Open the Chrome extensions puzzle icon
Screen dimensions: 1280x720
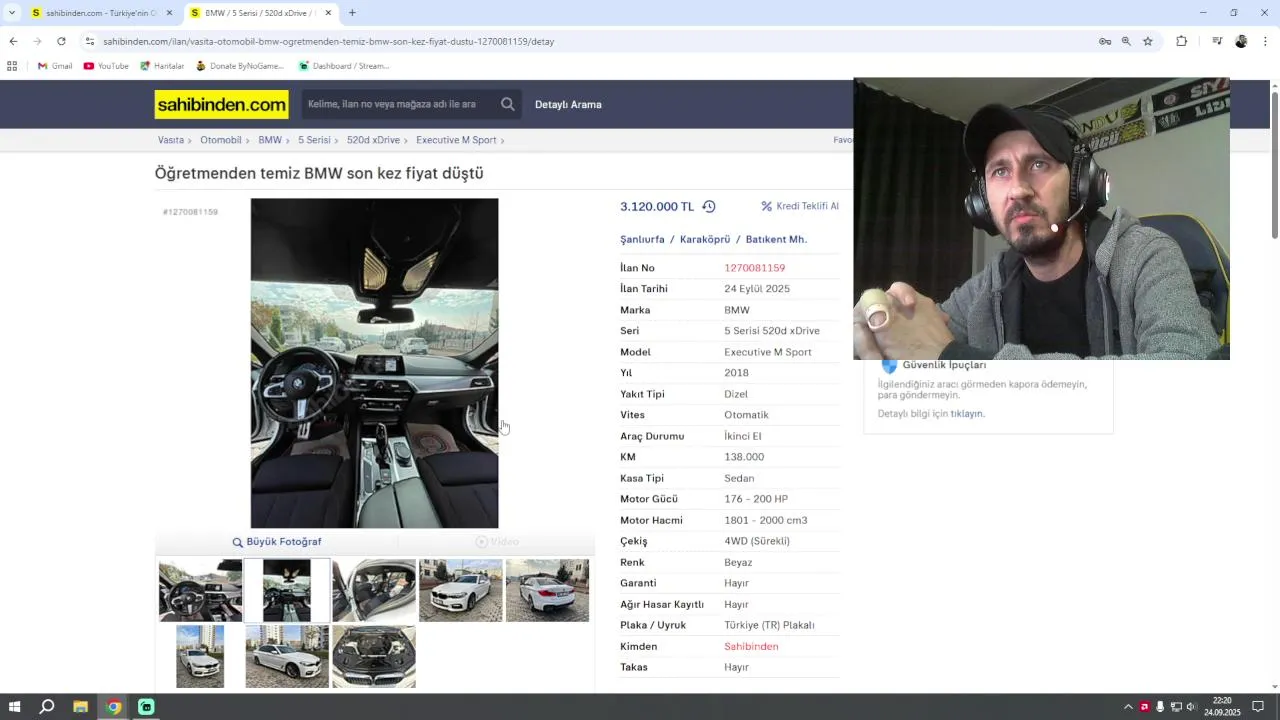click(x=1182, y=41)
